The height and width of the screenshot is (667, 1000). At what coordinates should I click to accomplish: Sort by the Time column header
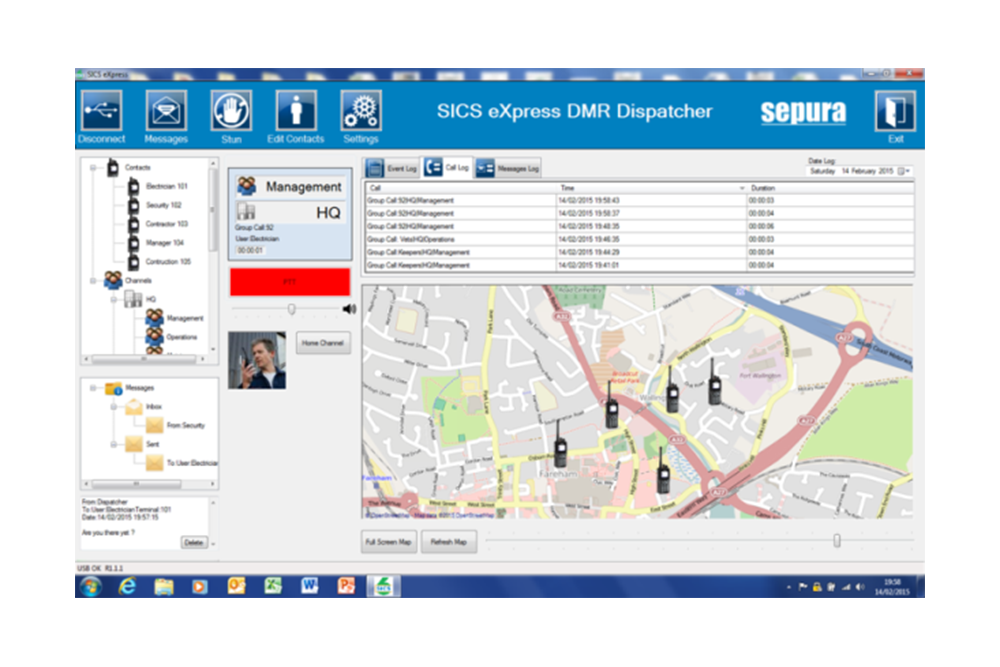pyautogui.click(x=651, y=188)
